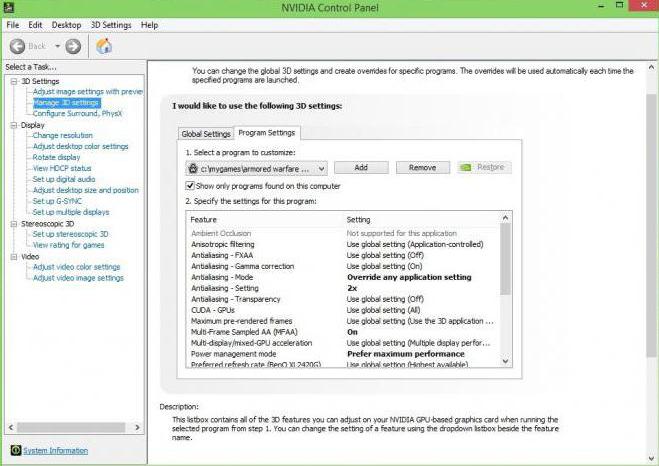Collapse the Stereoscopic 3D tree node
This screenshot has width=659, height=466.
14,224
